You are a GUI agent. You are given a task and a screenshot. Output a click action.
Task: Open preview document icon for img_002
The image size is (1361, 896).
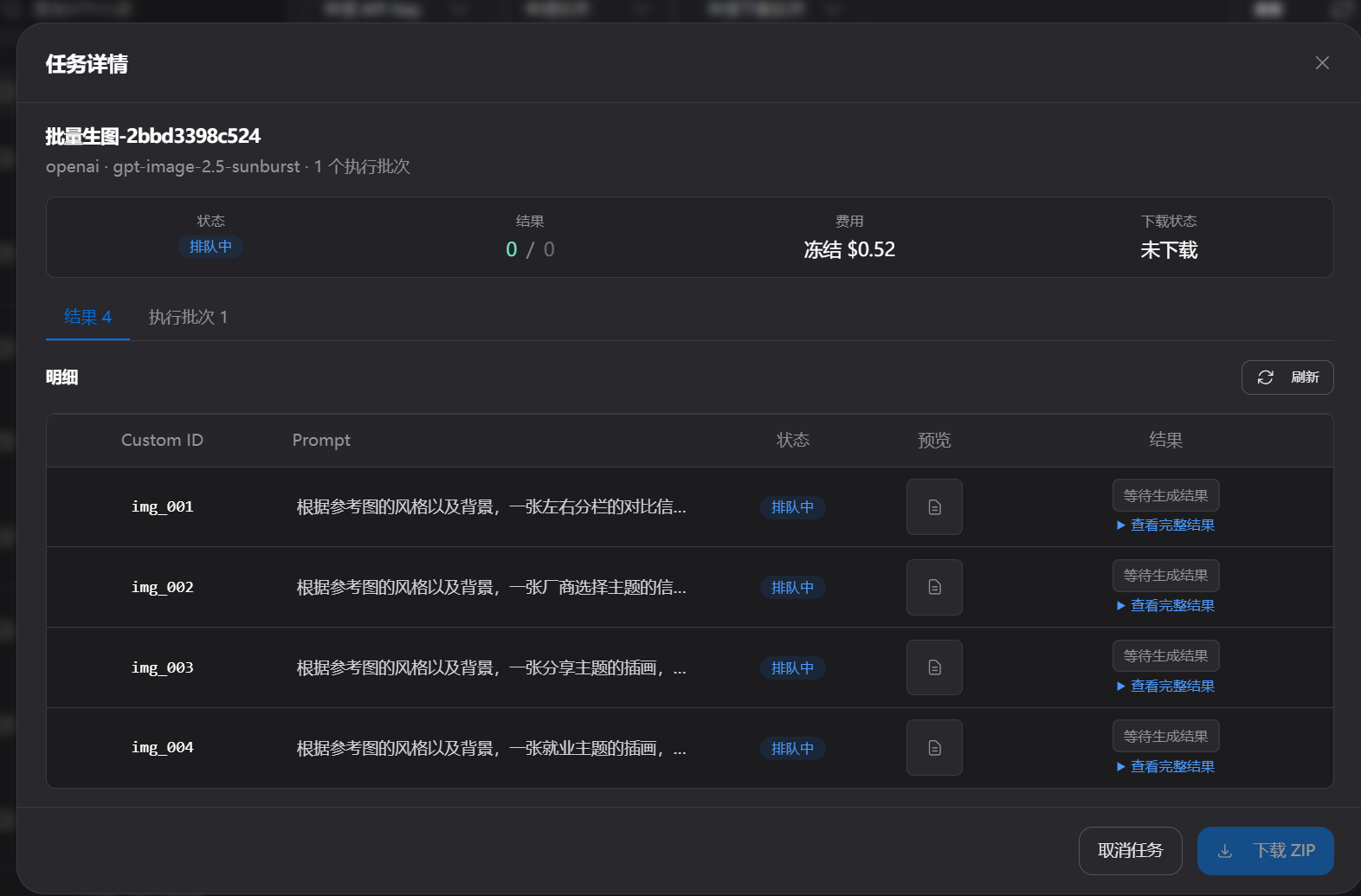pos(934,587)
